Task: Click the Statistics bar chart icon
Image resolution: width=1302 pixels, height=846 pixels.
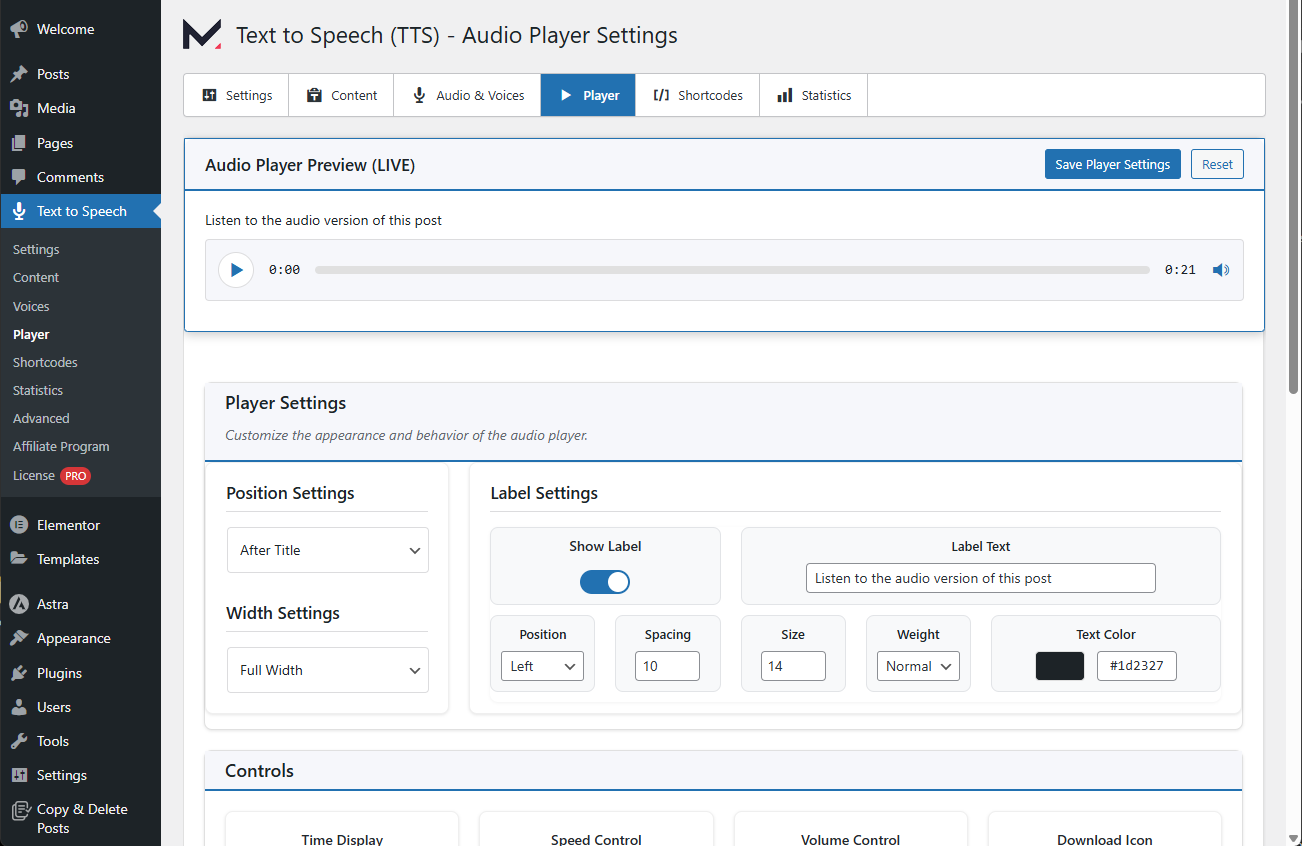Action: point(784,95)
